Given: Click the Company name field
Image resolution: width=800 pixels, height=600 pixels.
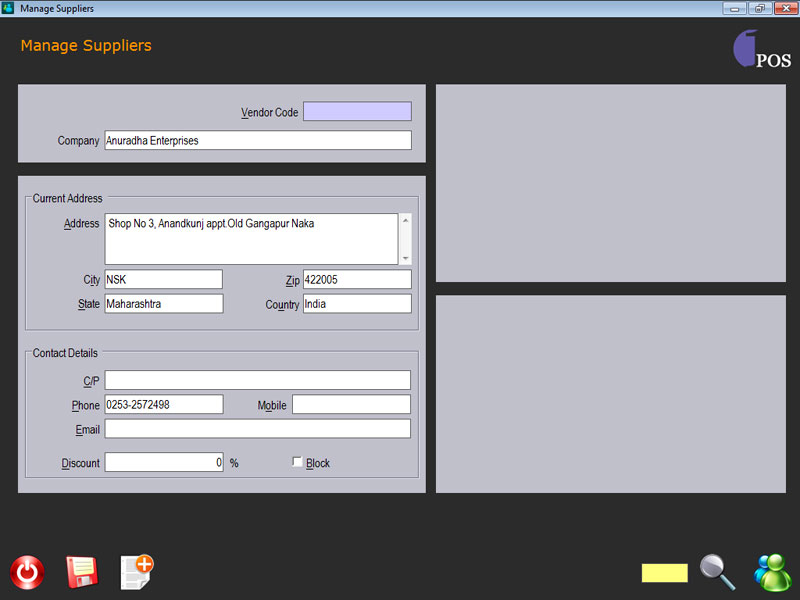Looking at the screenshot, I should click(257, 141).
